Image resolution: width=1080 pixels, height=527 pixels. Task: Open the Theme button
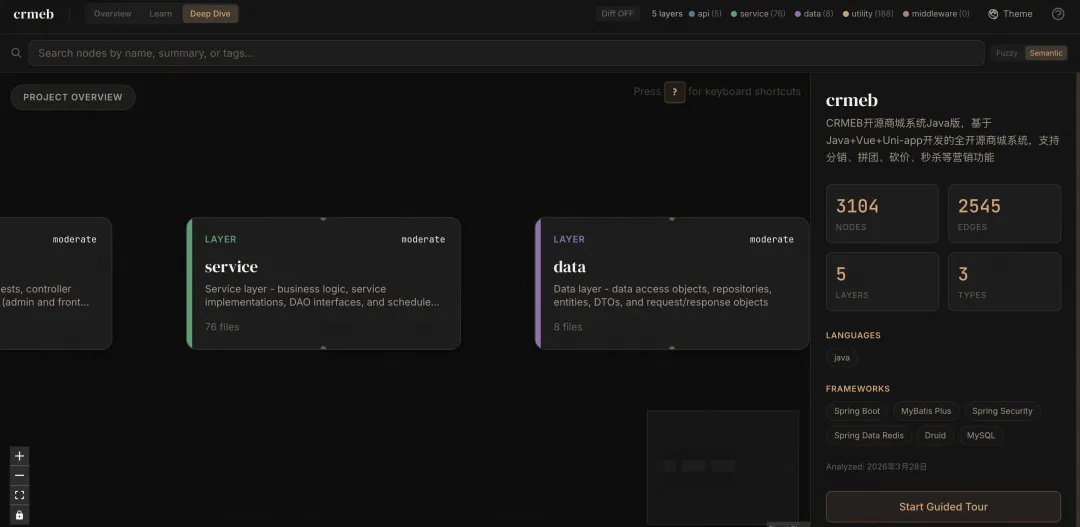coord(1010,14)
